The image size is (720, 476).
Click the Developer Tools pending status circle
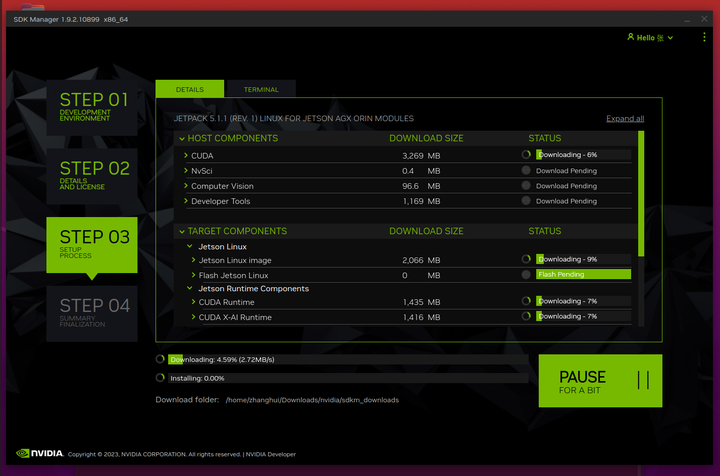click(526, 201)
